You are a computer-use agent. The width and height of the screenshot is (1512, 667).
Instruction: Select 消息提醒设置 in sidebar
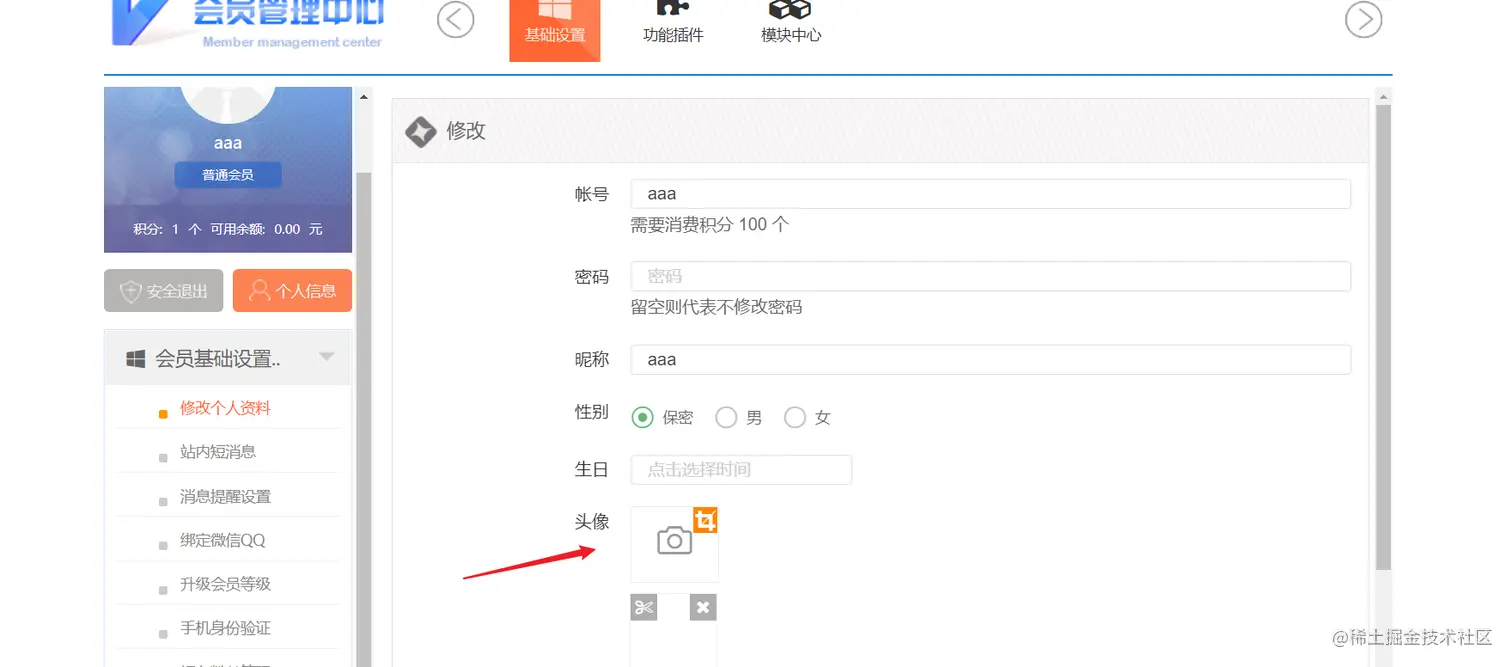(x=226, y=496)
